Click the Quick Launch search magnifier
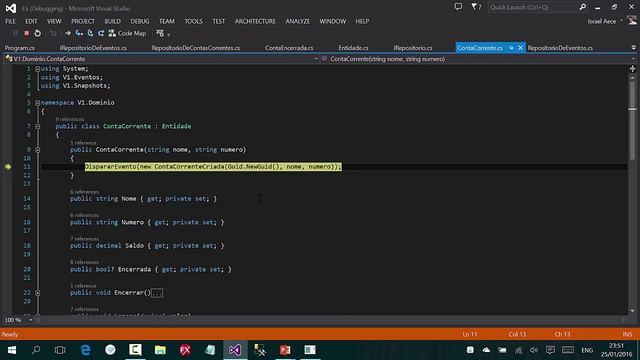Image resolution: width=640 pixels, height=360 pixels. pyautogui.click(x=582, y=7)
